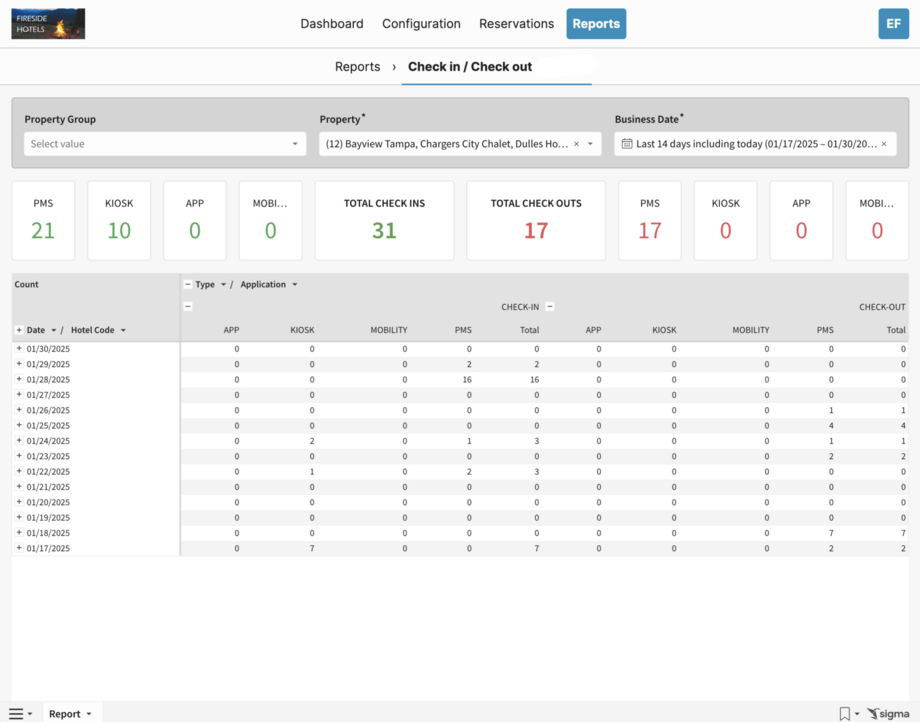Click the bookmark icon in the footer
The width and height of the screenshot is (920, 722).
tap(844, 714)
